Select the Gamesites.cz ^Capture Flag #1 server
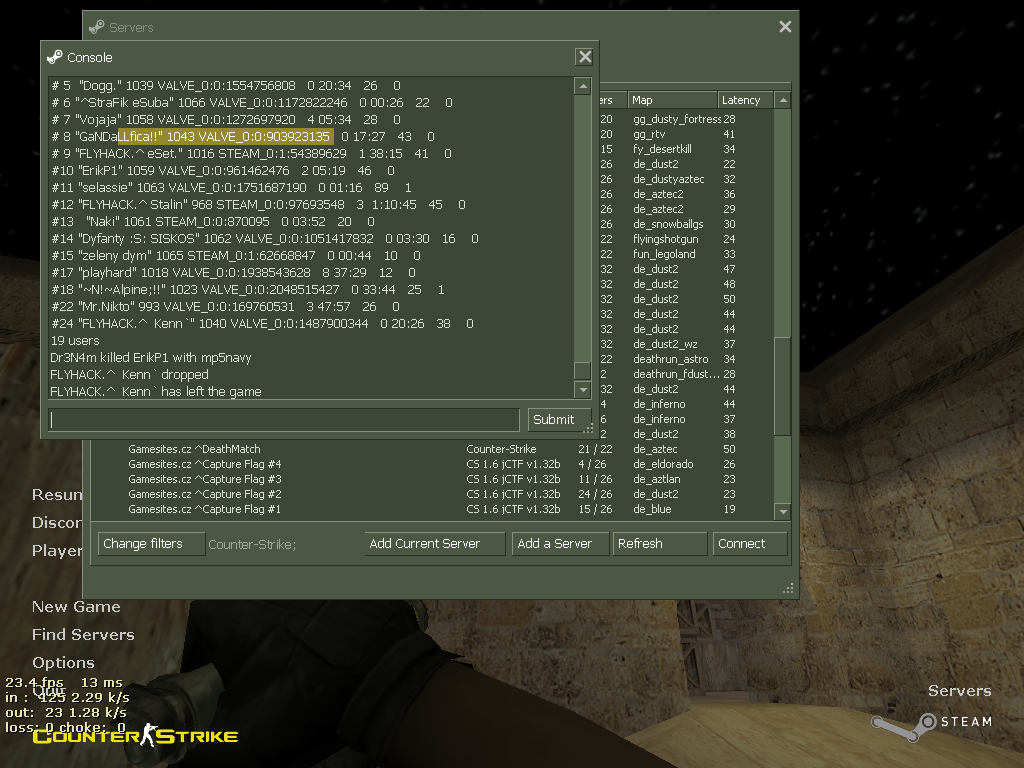 point(205,510)
